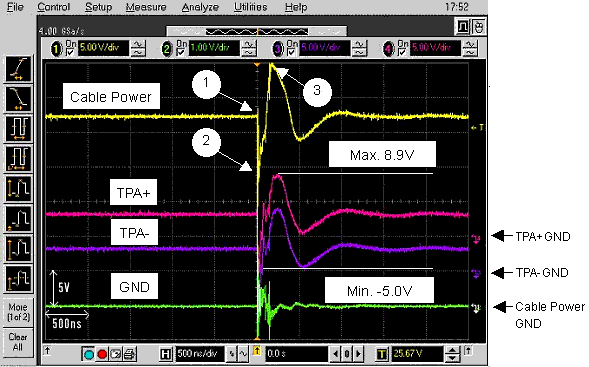Select the period measurement icon with top arrow

click(19, 128)
